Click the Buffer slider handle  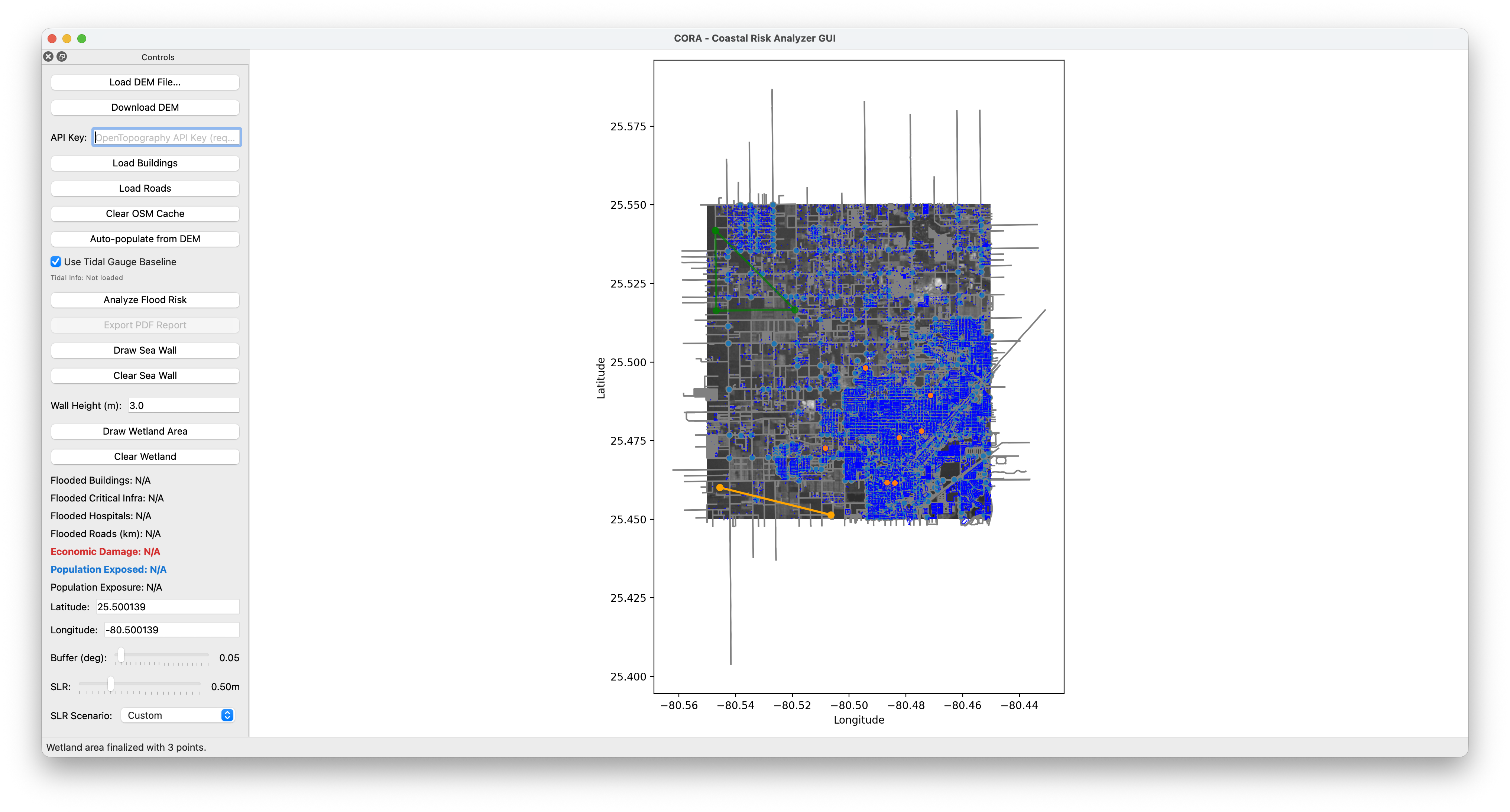click(x=121, y=655)
